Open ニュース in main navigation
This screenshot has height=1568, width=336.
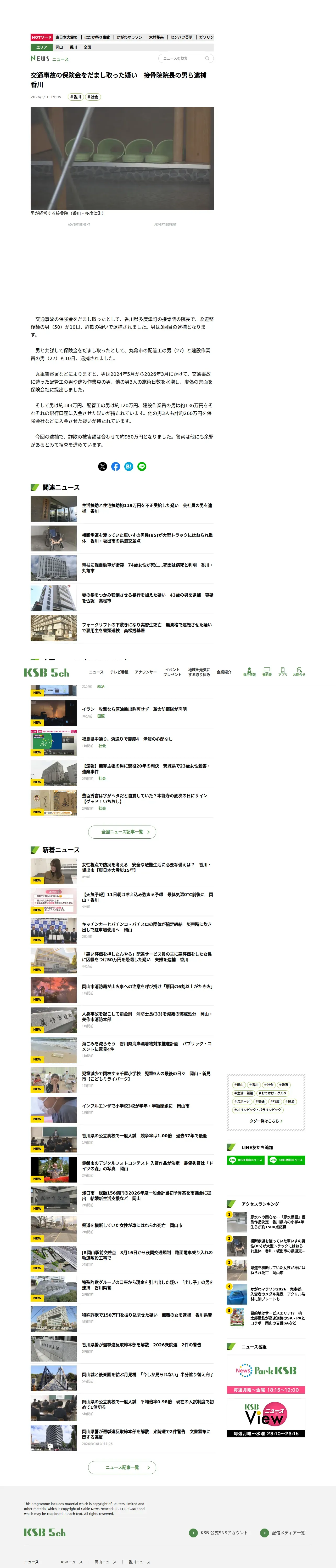click(x=96, y=672)
